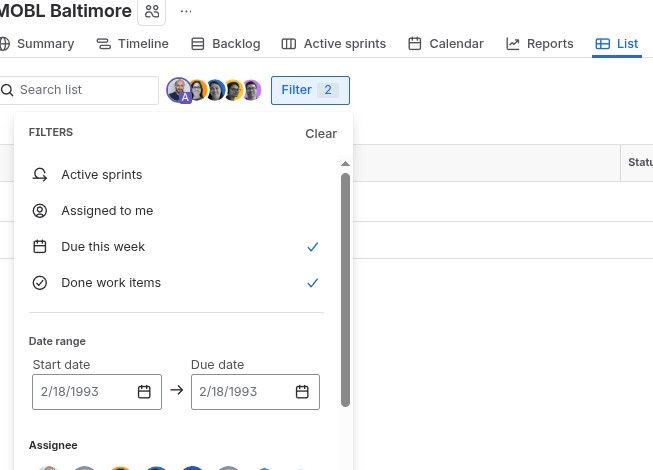Image resolution: width=653 pixels, height=470 pixels.
Task: Click the FILTERS heading
Action: click(x=51, y=132)
